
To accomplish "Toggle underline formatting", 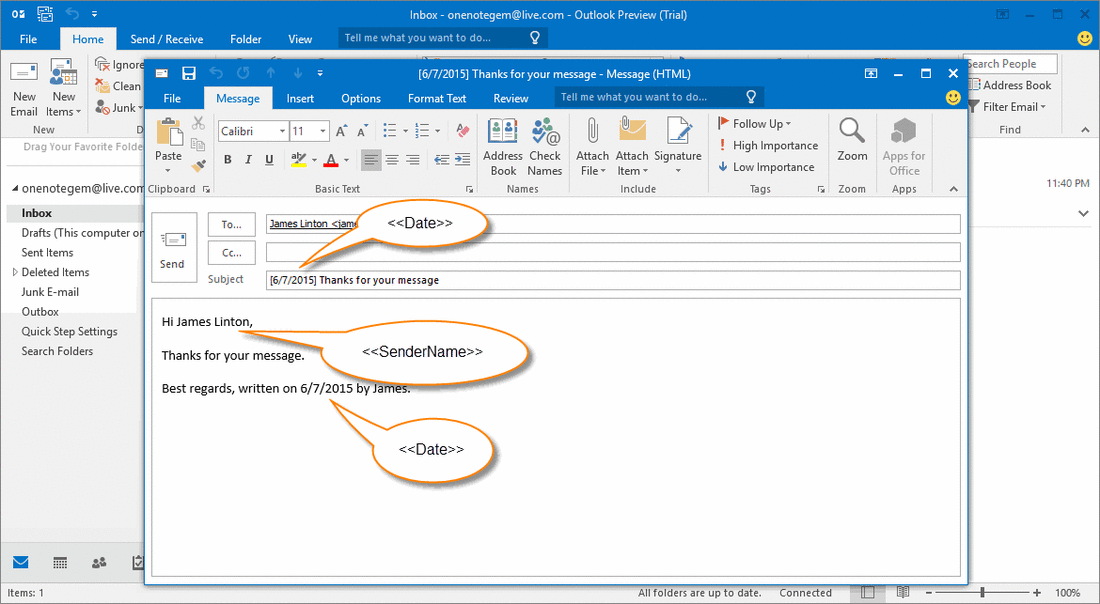I will tap(269, 159).
